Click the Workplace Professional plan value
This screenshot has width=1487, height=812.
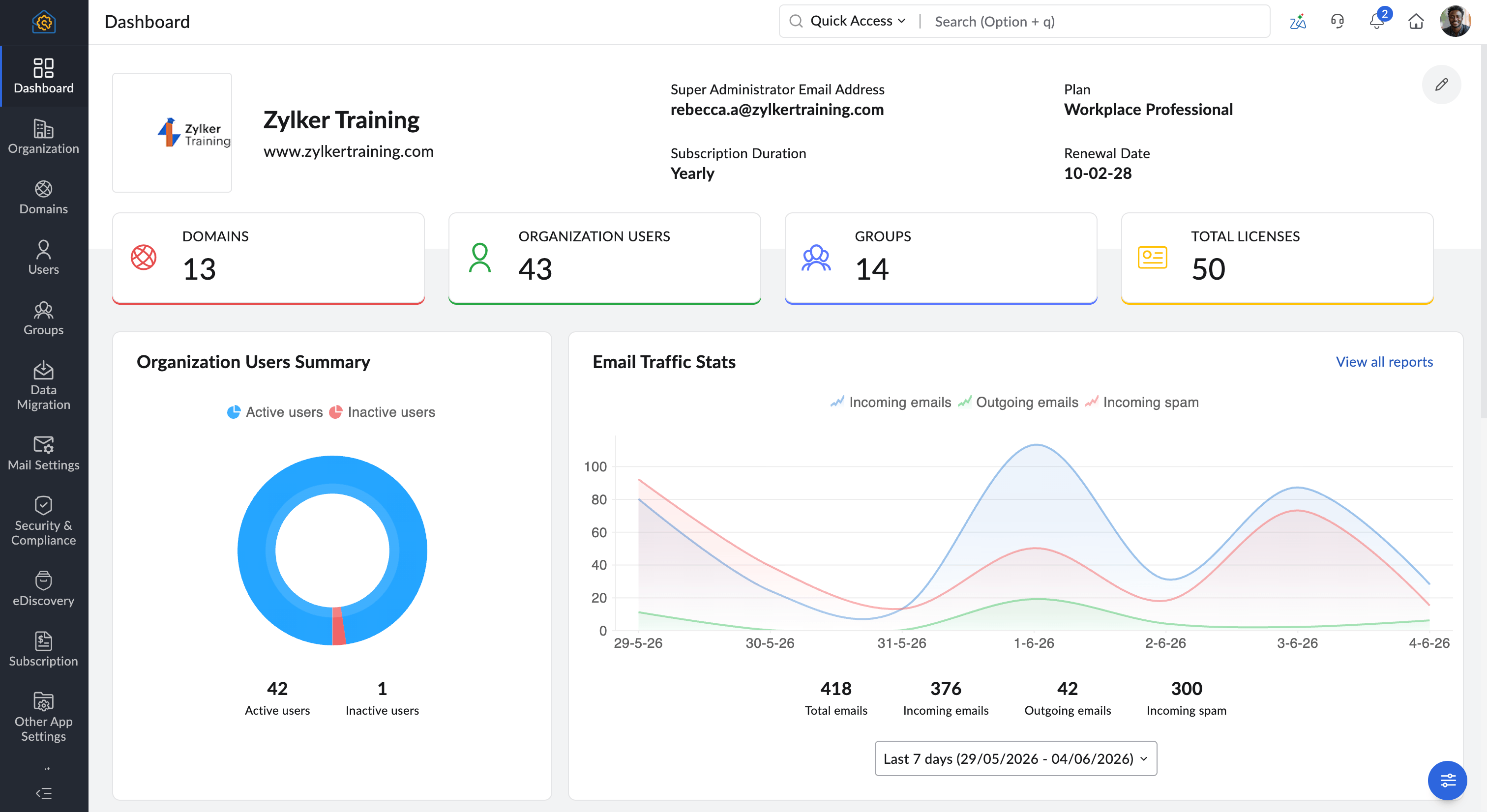click(x=1149, y=110)
